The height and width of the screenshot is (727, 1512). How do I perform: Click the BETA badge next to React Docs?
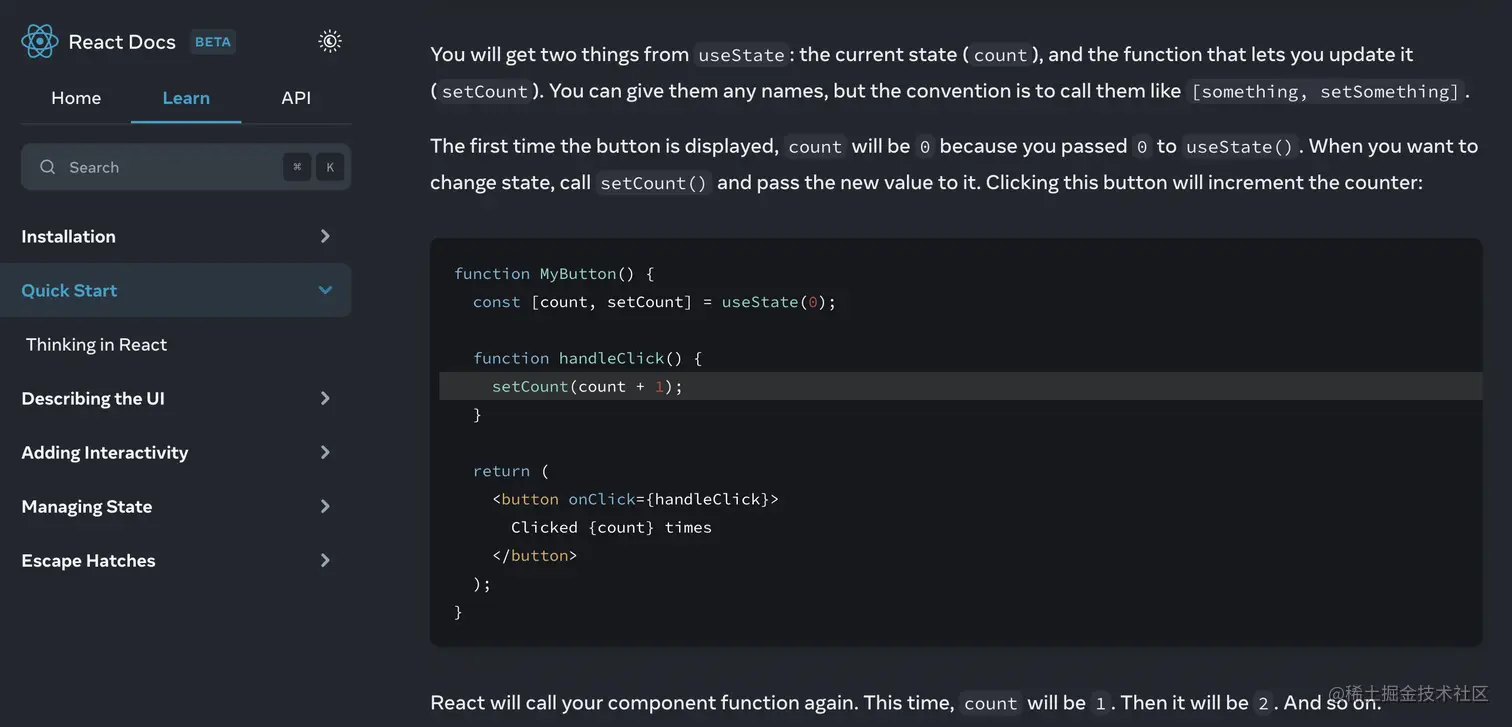[213, 42]
